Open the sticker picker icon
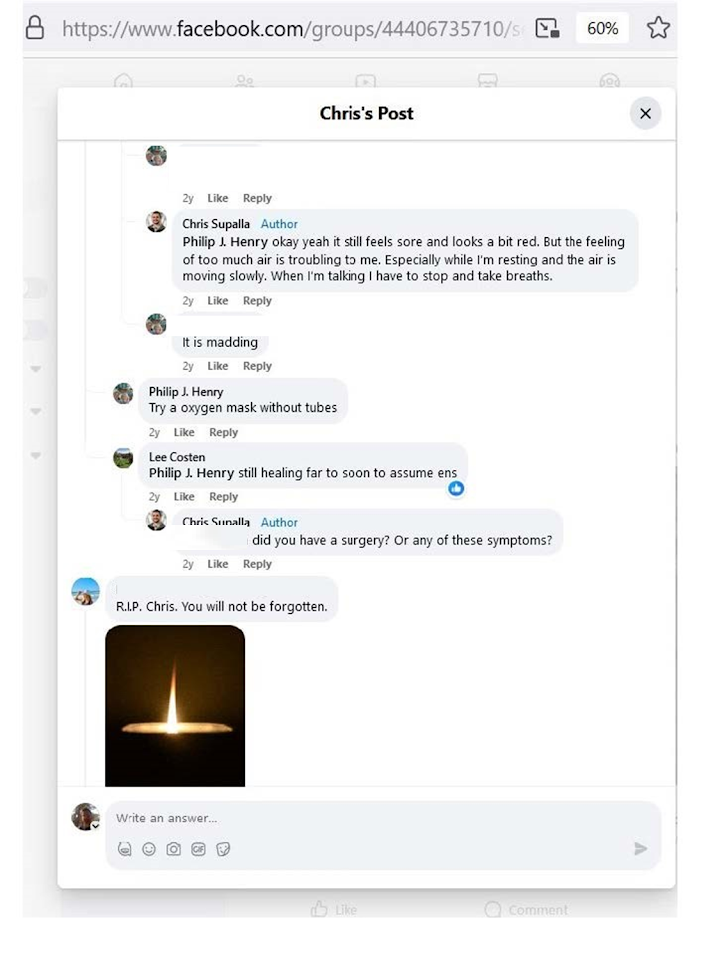This screenshot has width=706, height=963. (223, 849)
